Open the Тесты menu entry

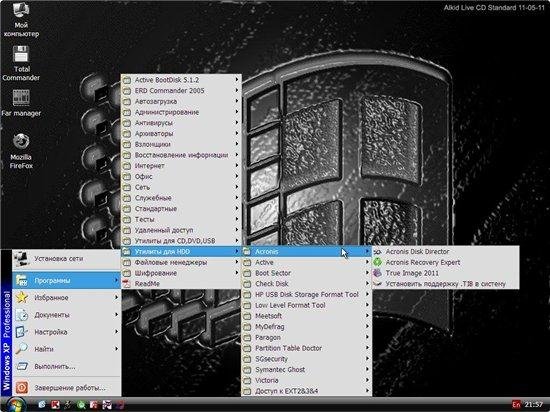[x=181, y=219]
